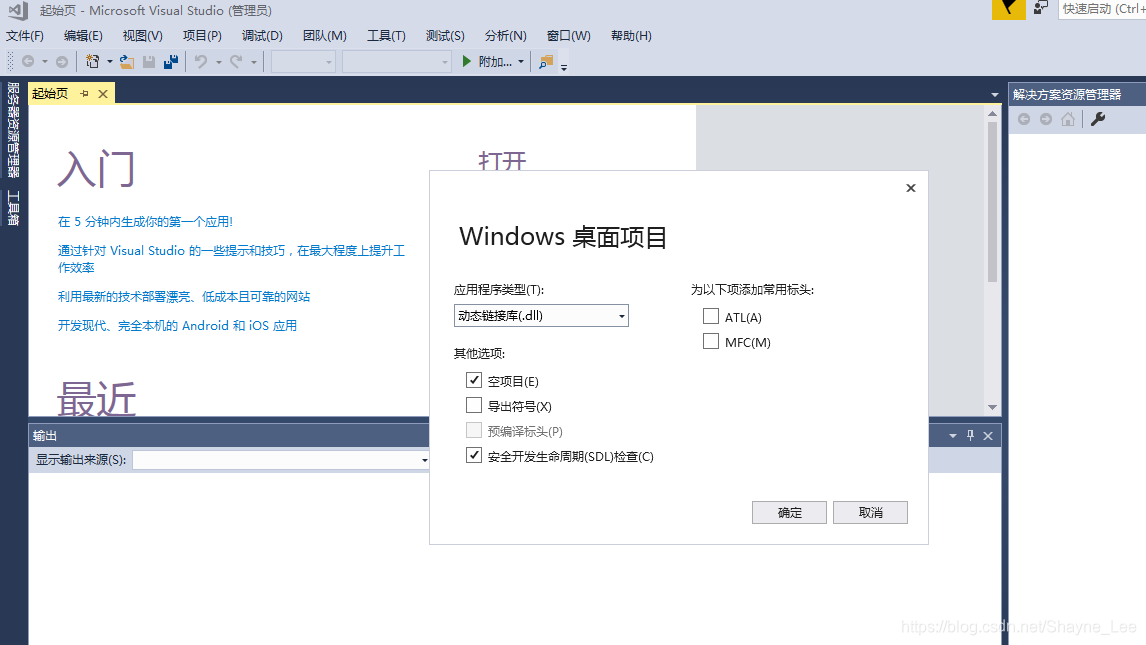Click the Navigate Forward toolbar icon
This screenshot has height=645, width=1146.
tap(62, 62)
